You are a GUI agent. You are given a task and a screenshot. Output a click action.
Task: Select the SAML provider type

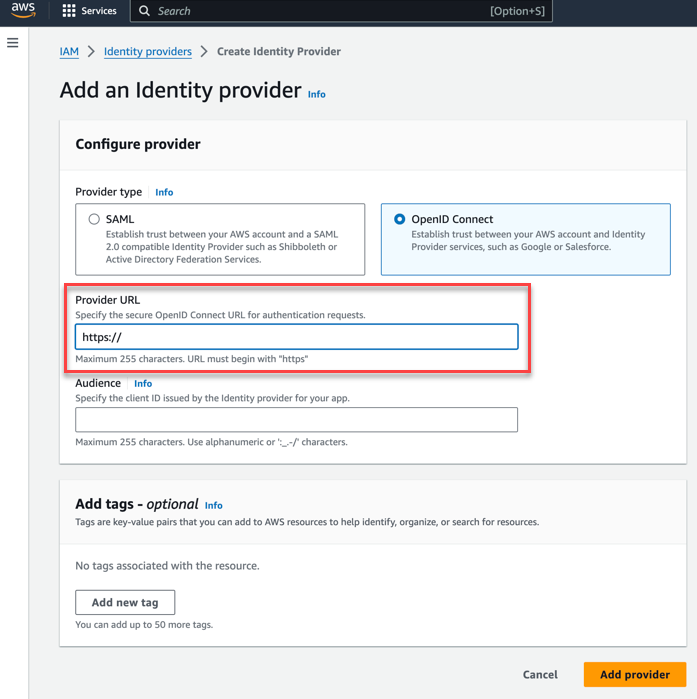[x=94, y=219]
